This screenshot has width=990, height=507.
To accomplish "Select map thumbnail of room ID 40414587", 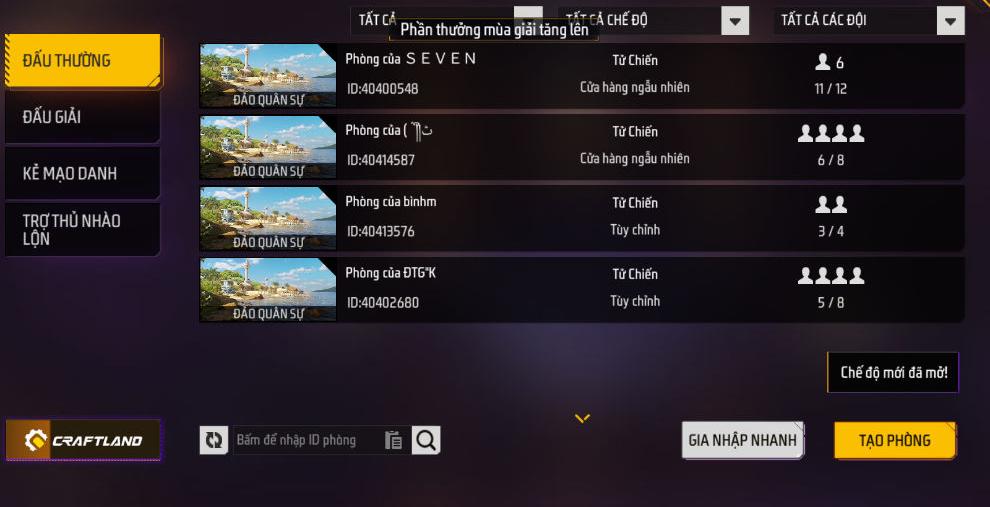I will [268, 147].
